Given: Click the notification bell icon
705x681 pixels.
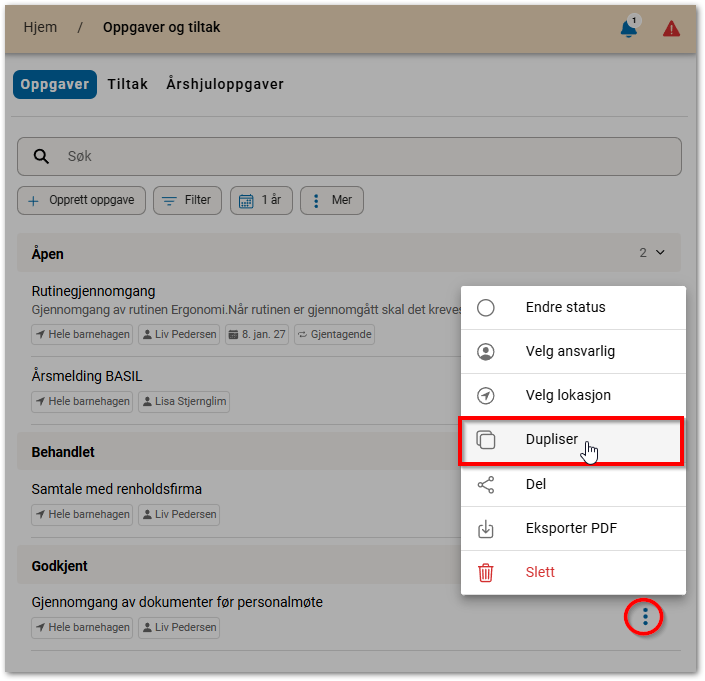Looking at the screenshot, I should [x=628, y=29].
